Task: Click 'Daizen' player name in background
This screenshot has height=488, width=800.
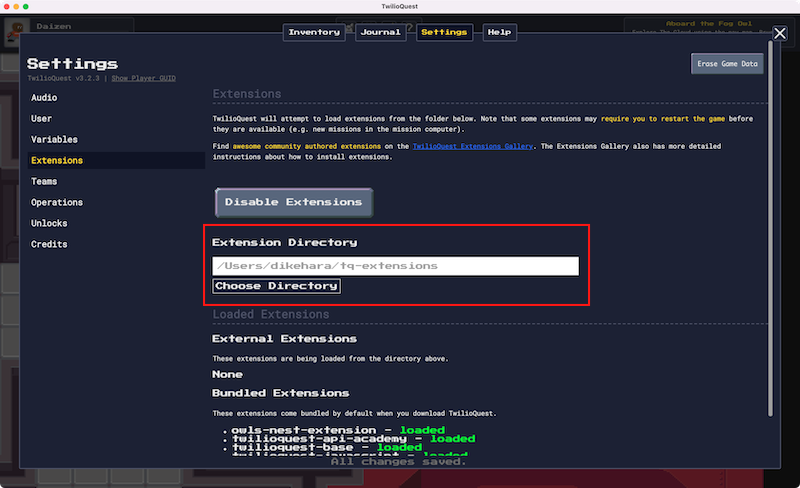Action: coord(54,27)
